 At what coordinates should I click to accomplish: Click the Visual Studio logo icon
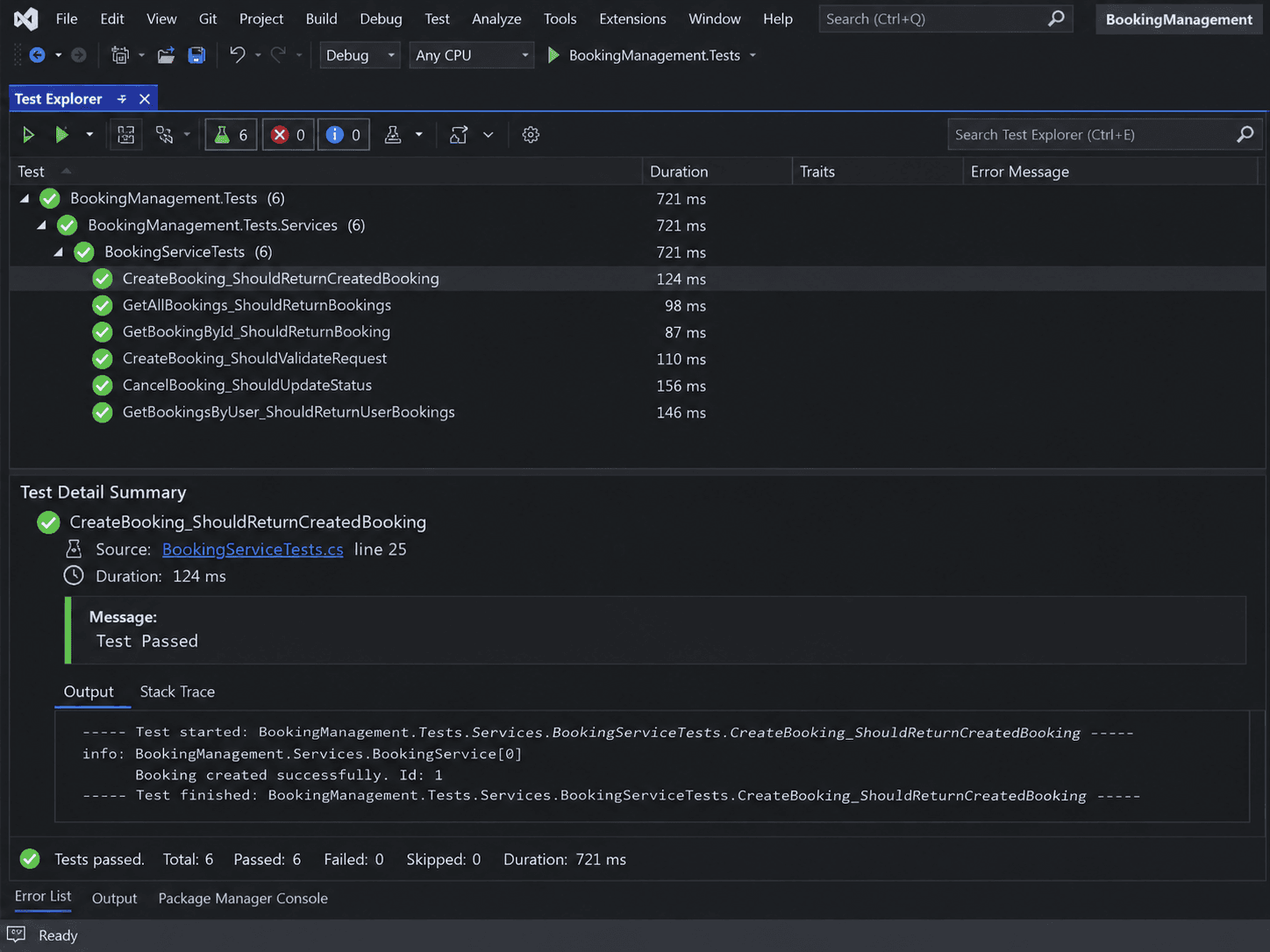point(26,18)
